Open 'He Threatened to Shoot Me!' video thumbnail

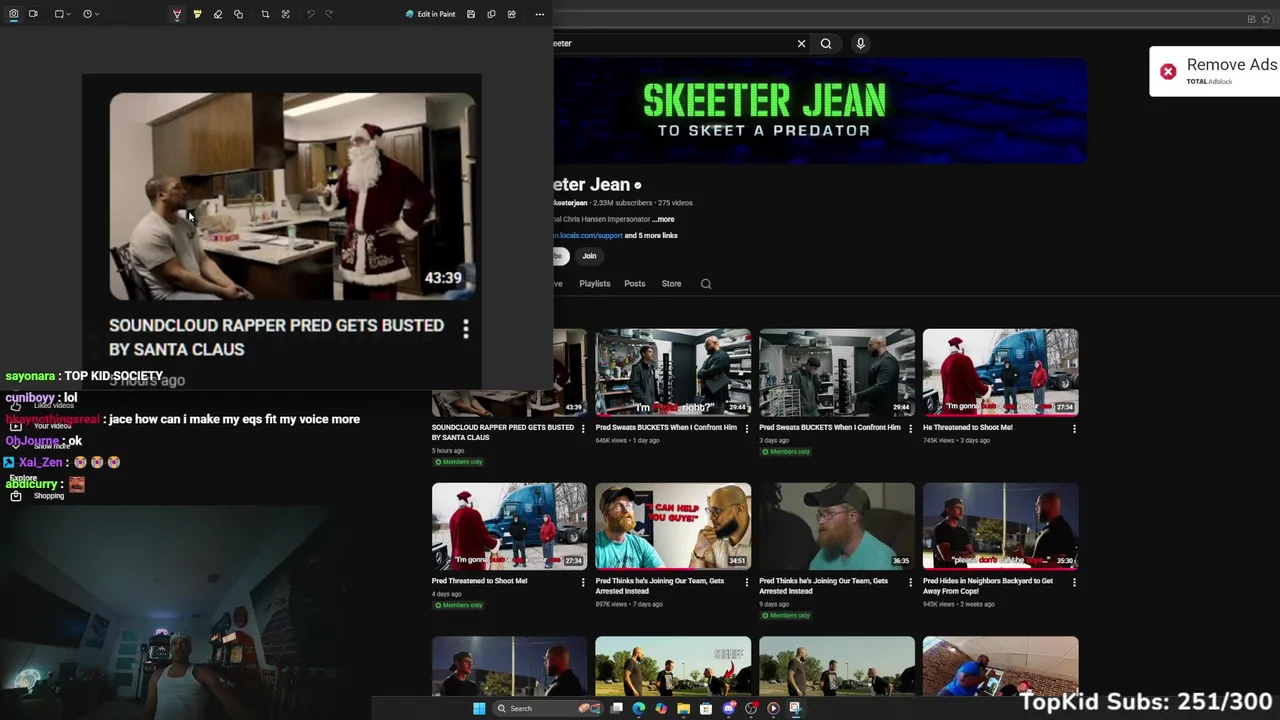coord(1000,371)
